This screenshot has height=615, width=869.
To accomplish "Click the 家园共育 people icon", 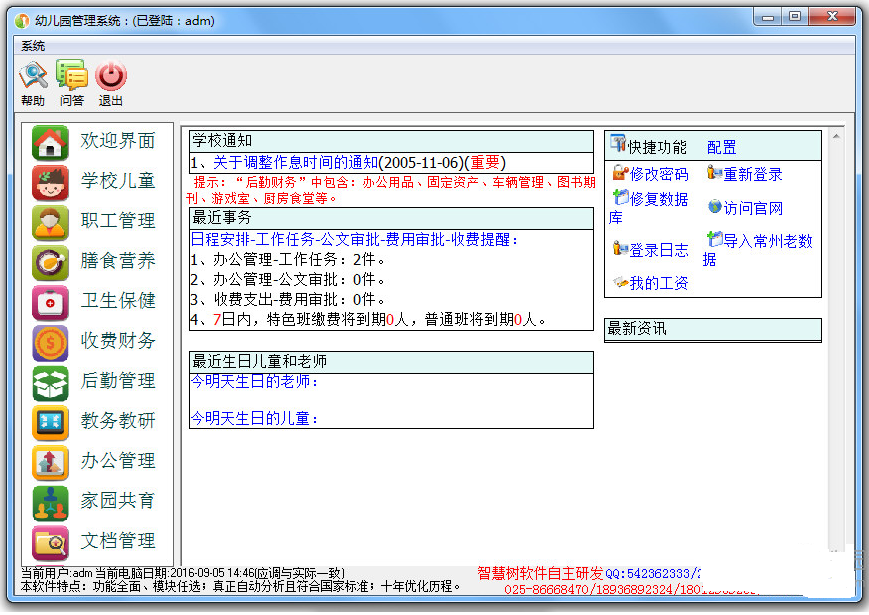I will [50, 503].
